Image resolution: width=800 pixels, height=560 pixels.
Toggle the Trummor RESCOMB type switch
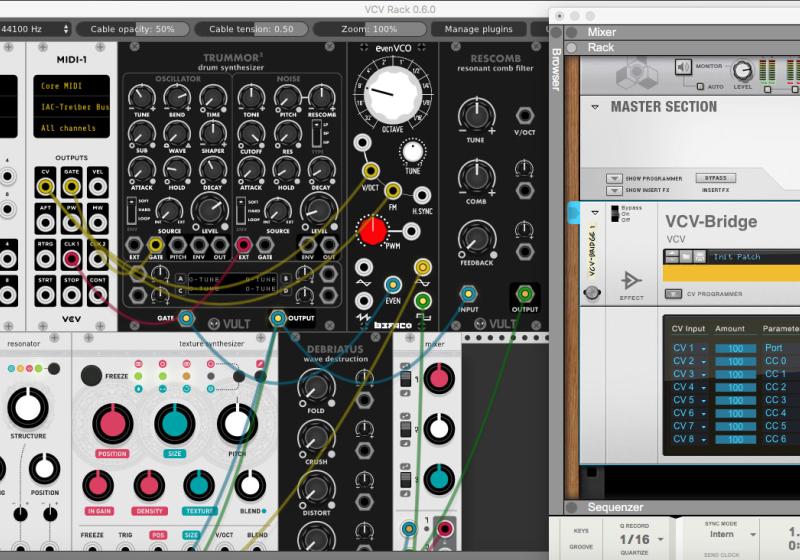(316, 133)
